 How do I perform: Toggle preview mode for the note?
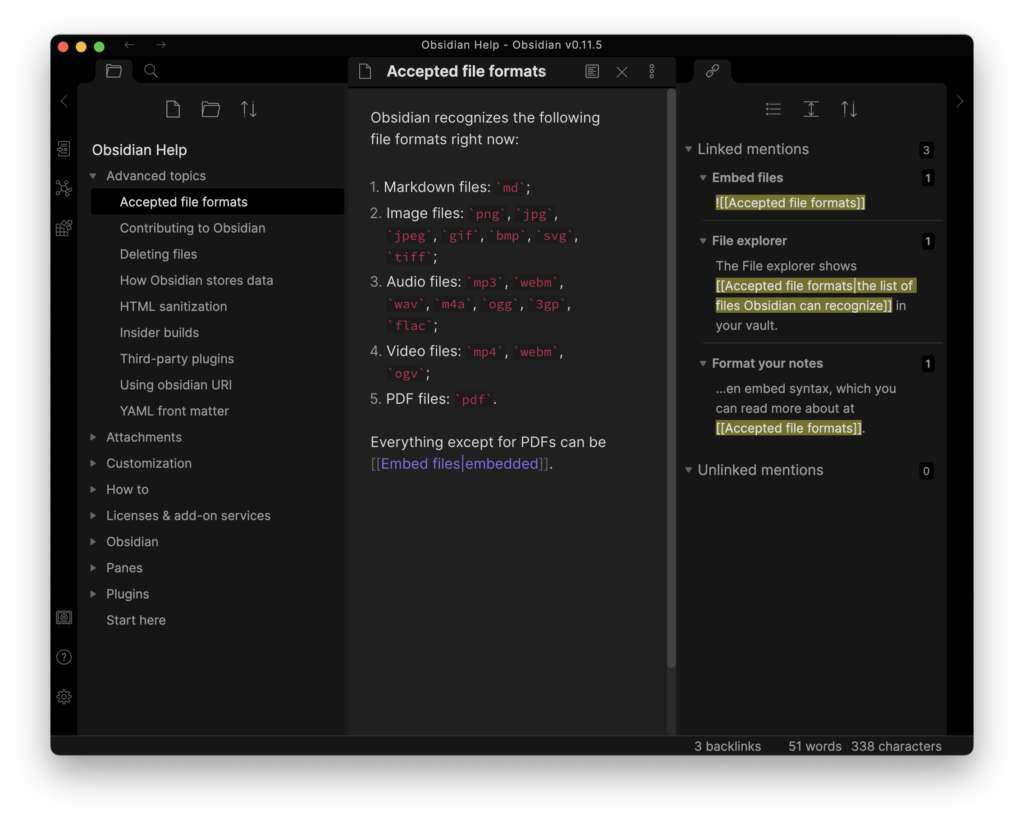[592, 72]
